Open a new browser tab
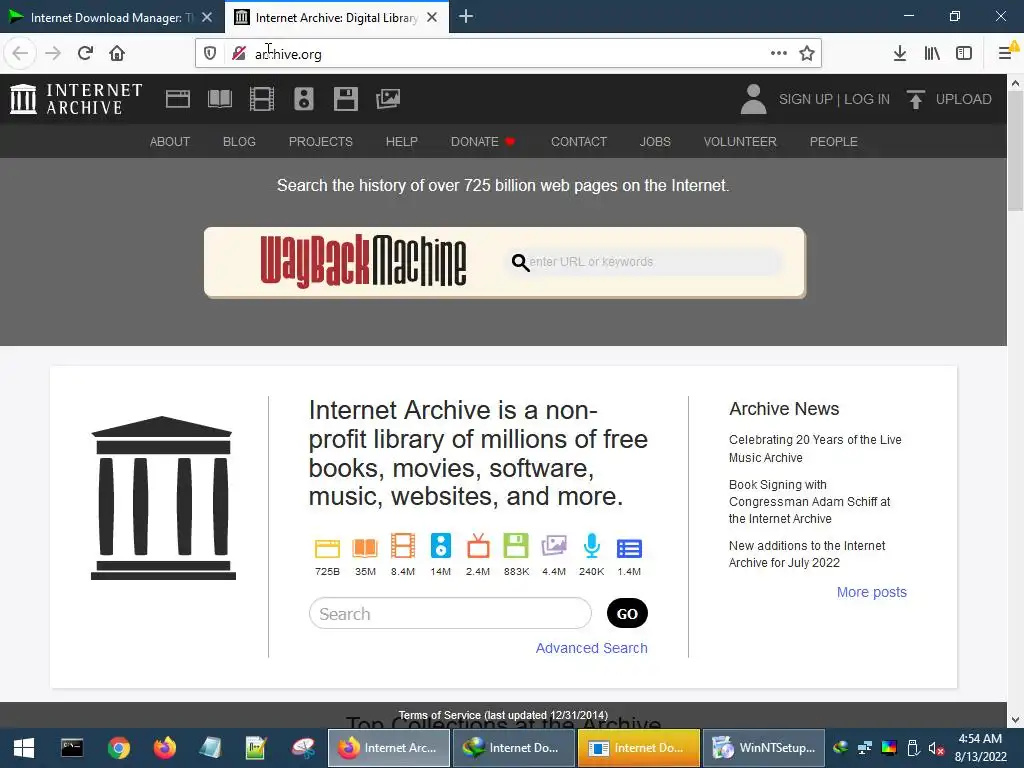 coord(466,17)
